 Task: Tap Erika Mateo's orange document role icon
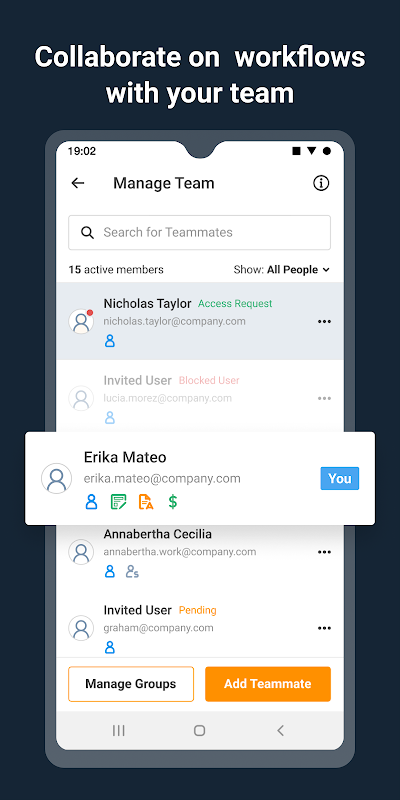(146, 502)
